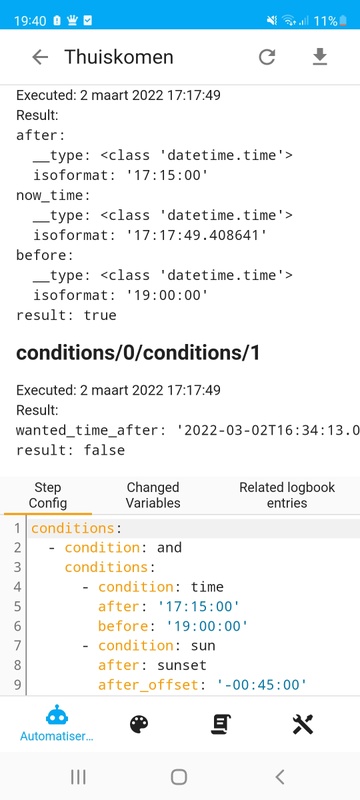Click the conditions/0/conditions/1 heading

tap(138, 353)
